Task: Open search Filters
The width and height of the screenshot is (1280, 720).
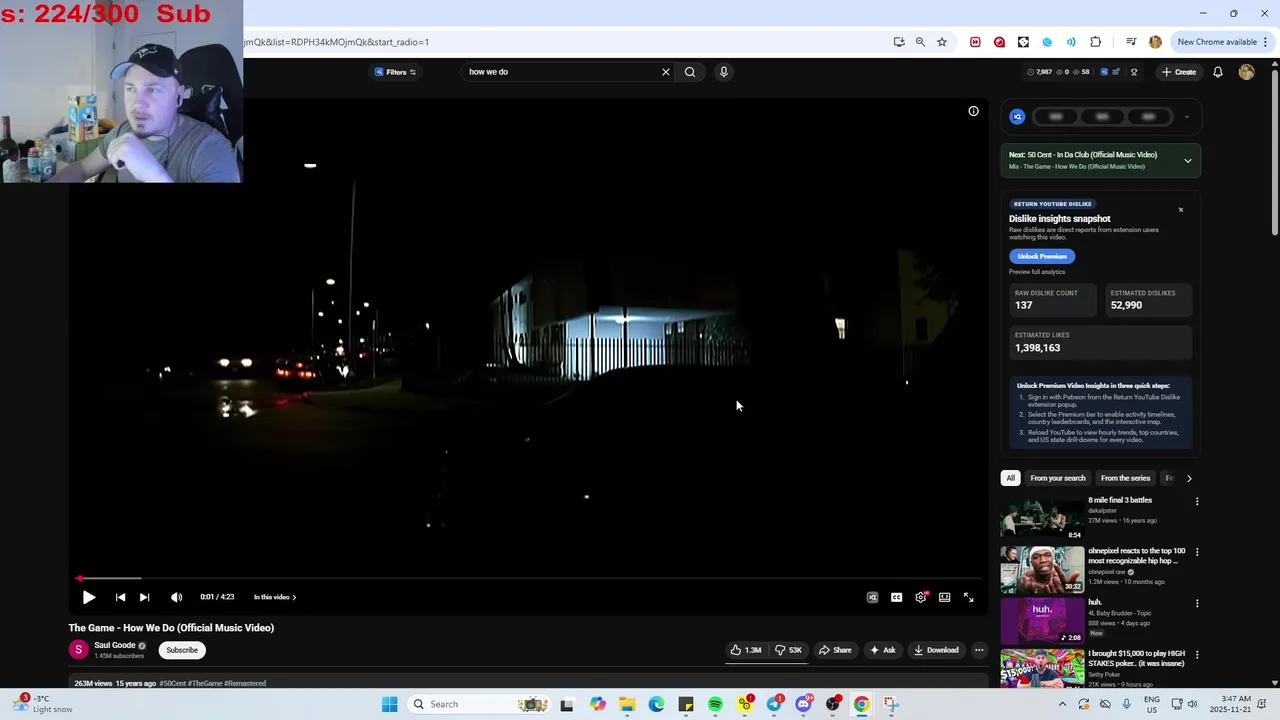Action: [395, 72]
